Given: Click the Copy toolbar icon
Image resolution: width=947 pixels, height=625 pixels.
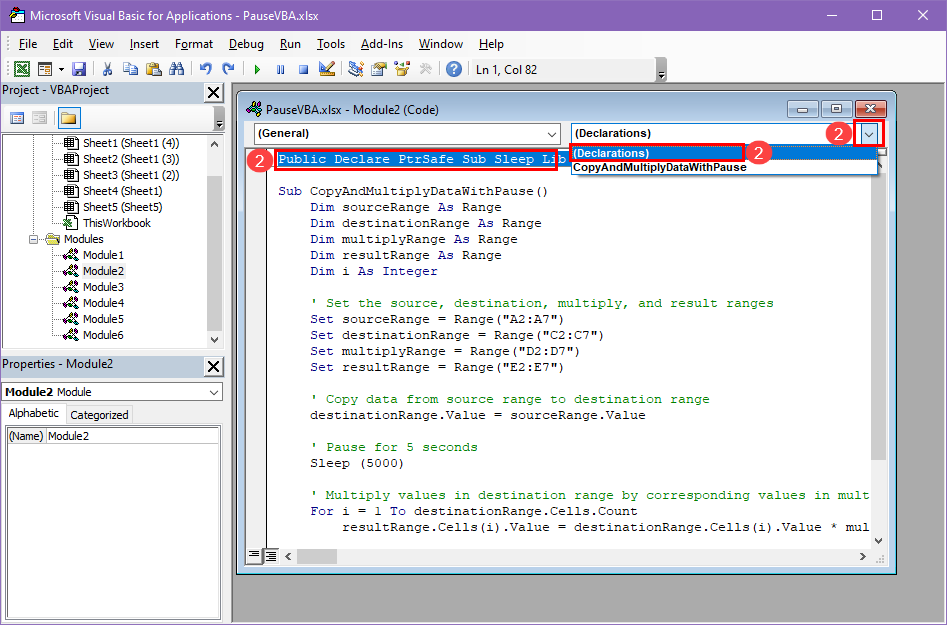Looking at the screenshot, I should pyautogui.click(x=130, y=69).
